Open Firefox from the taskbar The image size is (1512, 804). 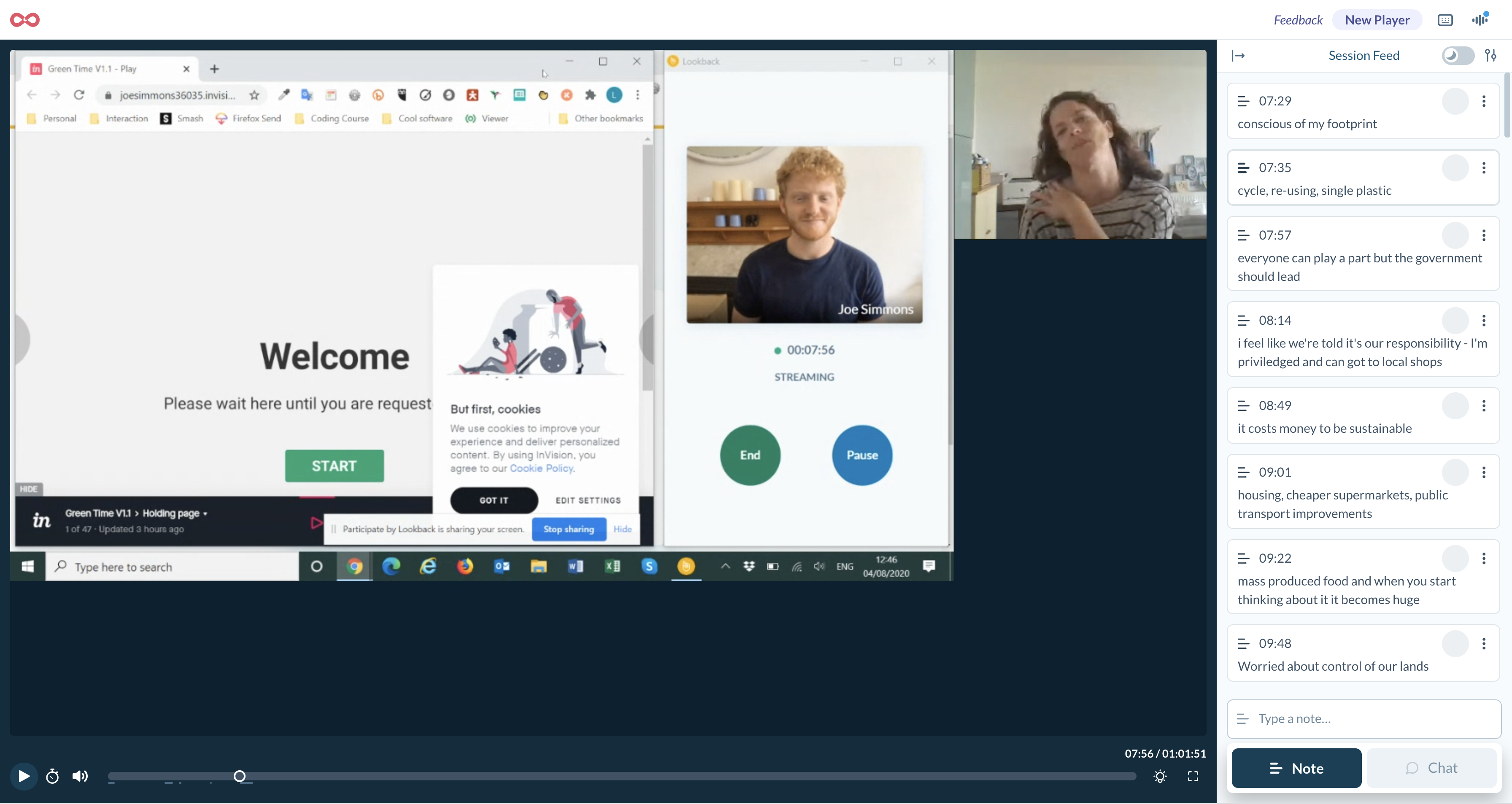[x=465, y=567]
